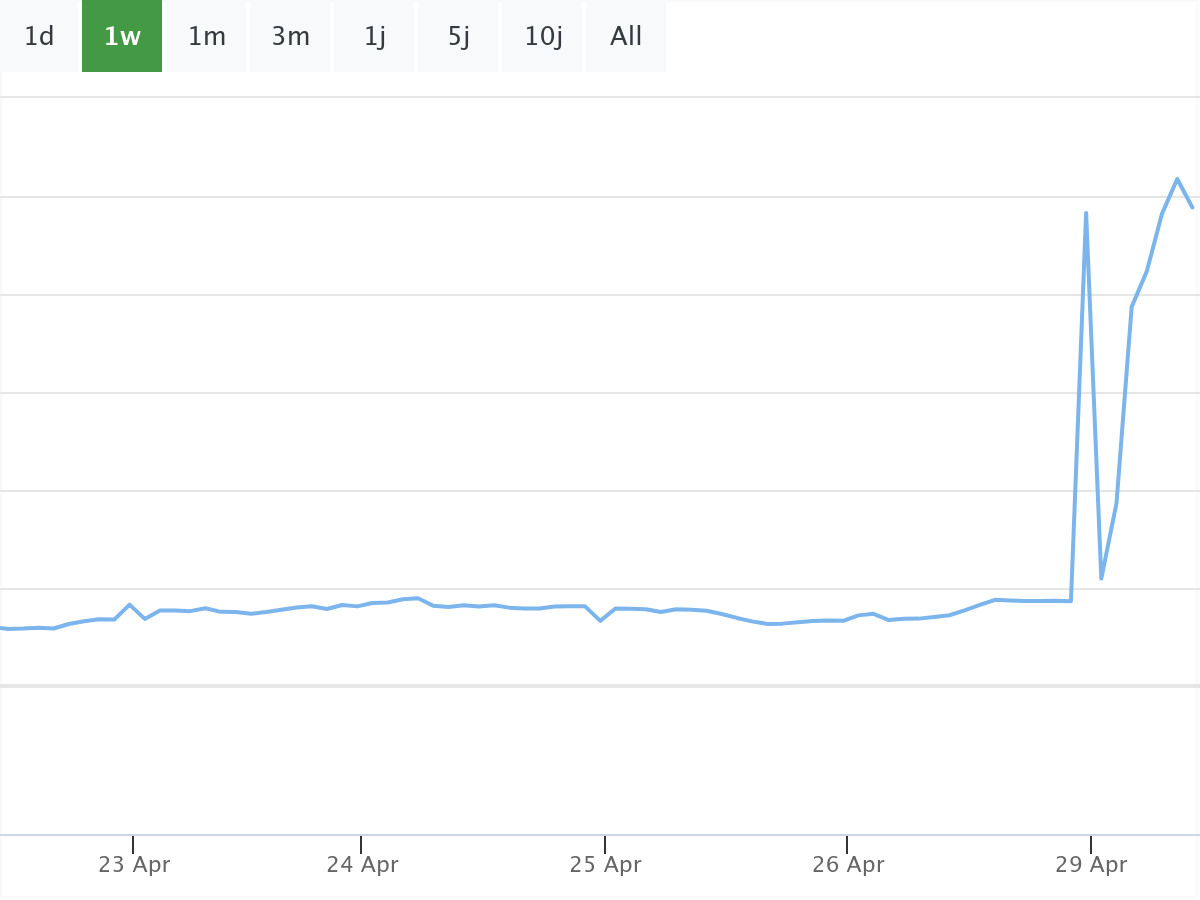Display All available data
Viewport: 1200px width, 900px height.
(x=626, y=37)
